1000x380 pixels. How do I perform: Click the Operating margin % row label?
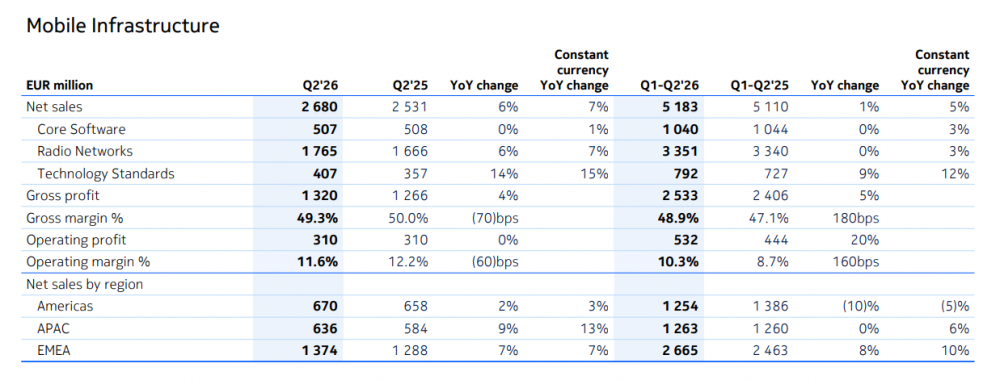87,262
